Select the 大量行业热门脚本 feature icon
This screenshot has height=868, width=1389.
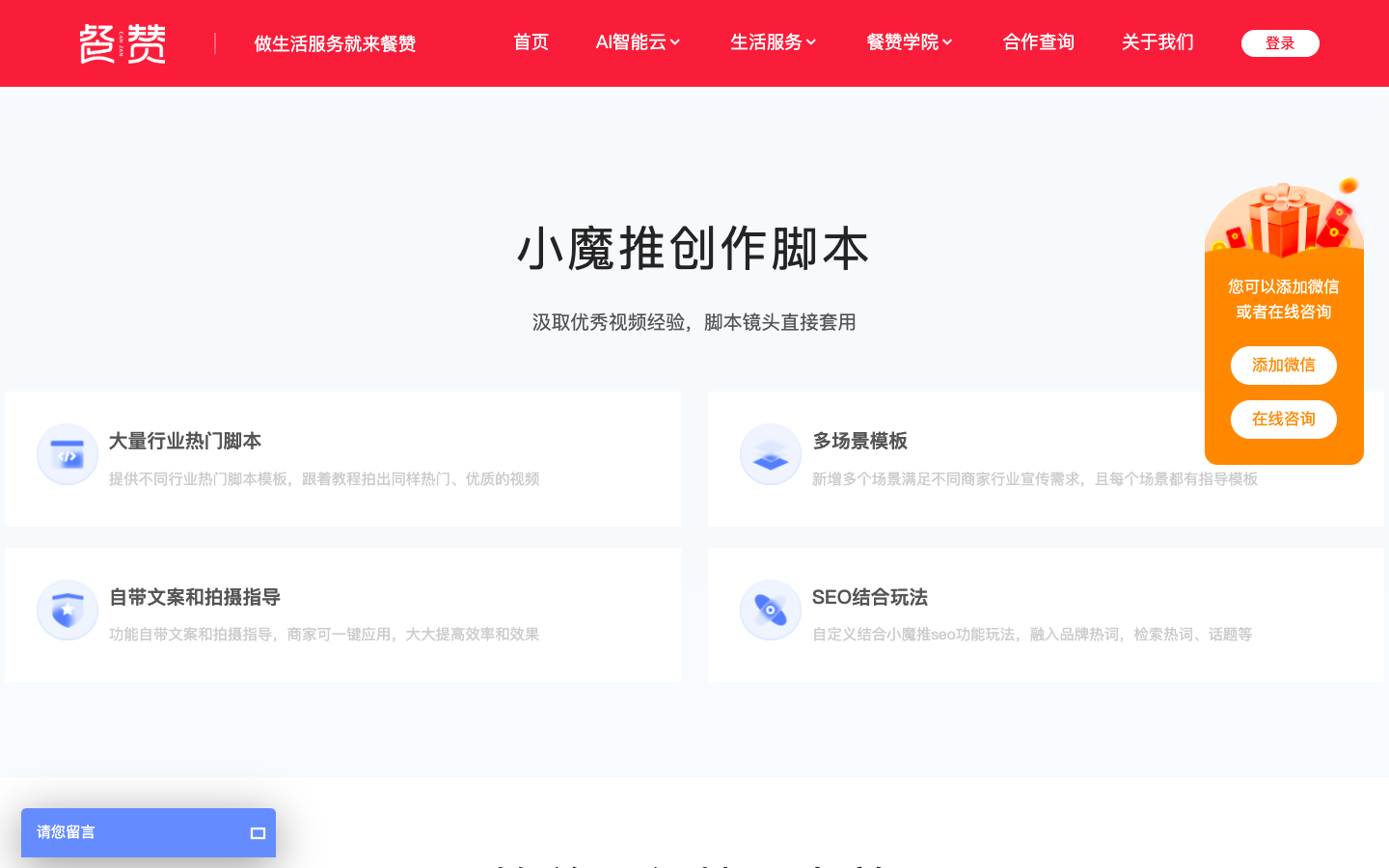[x=67, y=453]
